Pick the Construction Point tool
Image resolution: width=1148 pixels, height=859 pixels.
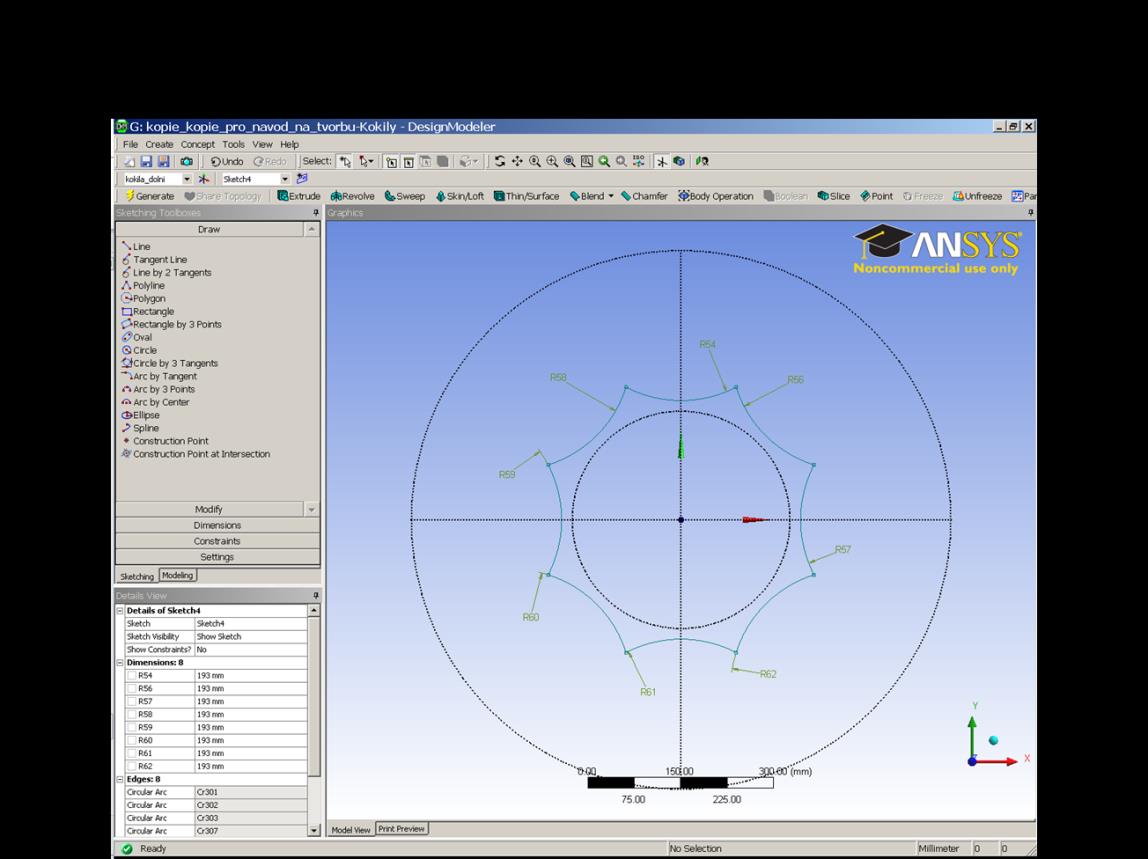[x=165, y=441]
